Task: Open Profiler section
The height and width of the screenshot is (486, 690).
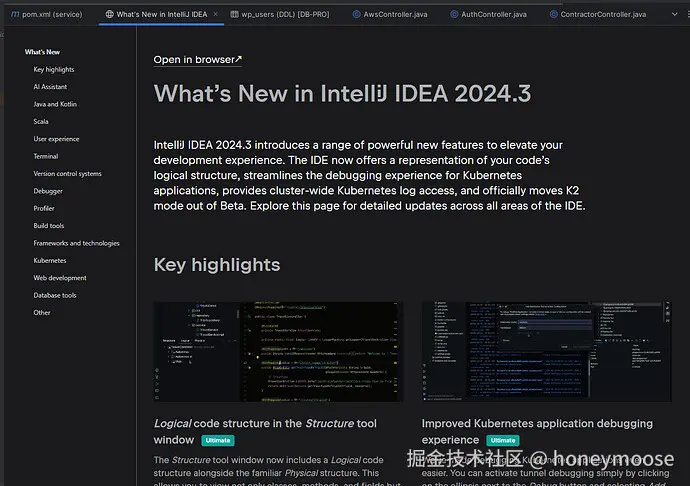Action: click(44, 208)
